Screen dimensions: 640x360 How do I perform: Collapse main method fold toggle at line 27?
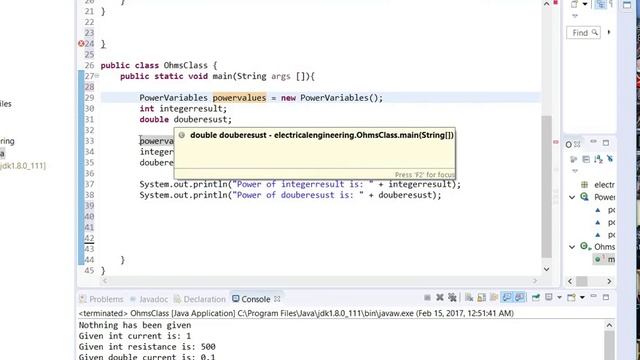click(97, 76)
